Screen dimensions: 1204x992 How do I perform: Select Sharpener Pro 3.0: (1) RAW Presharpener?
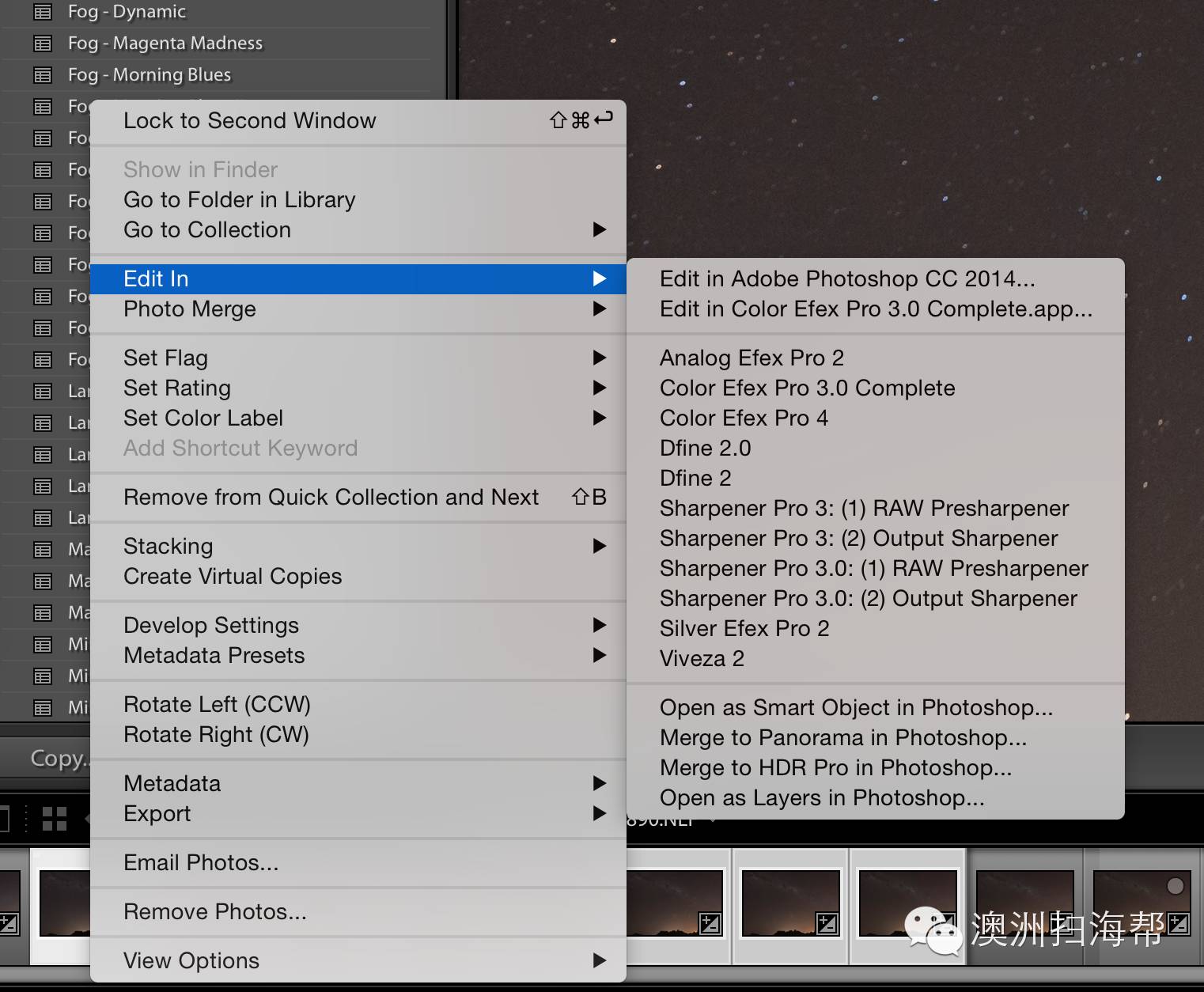coord(876,568)
